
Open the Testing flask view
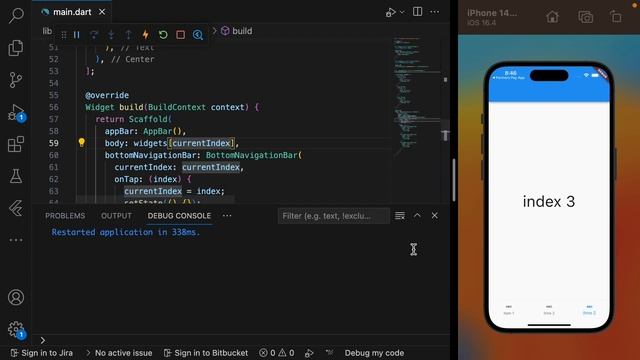click(x=16, y=176)
